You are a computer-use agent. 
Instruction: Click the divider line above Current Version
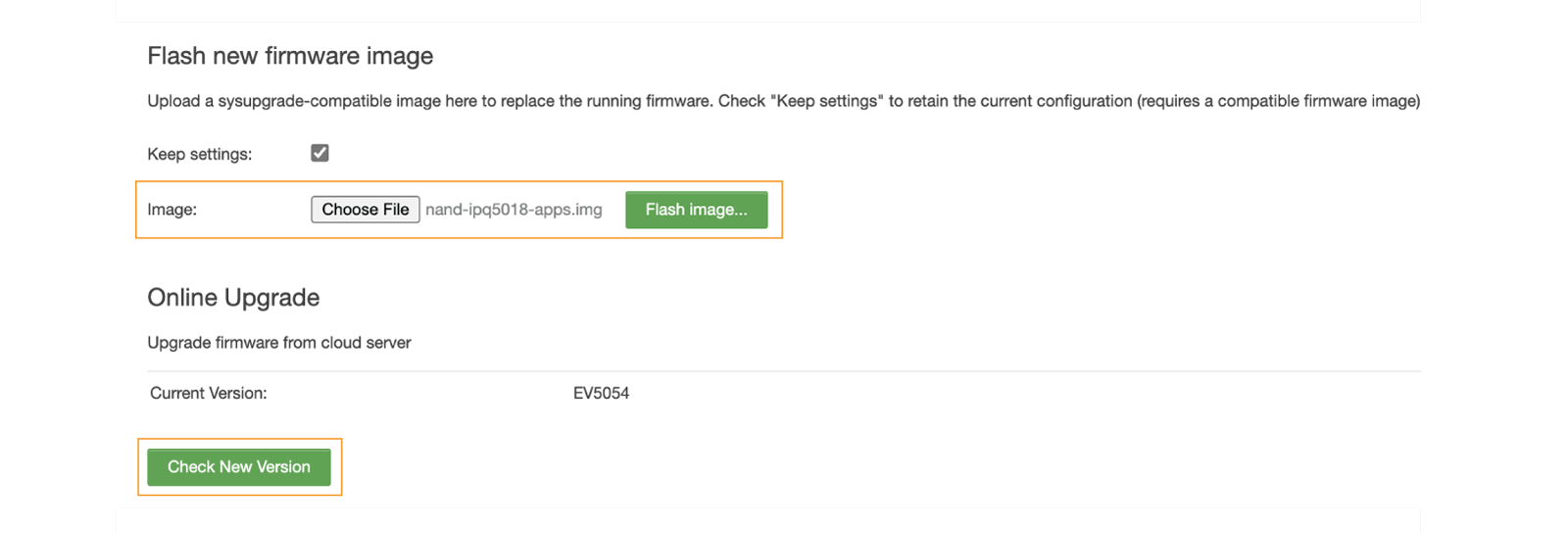coord(784,371)
